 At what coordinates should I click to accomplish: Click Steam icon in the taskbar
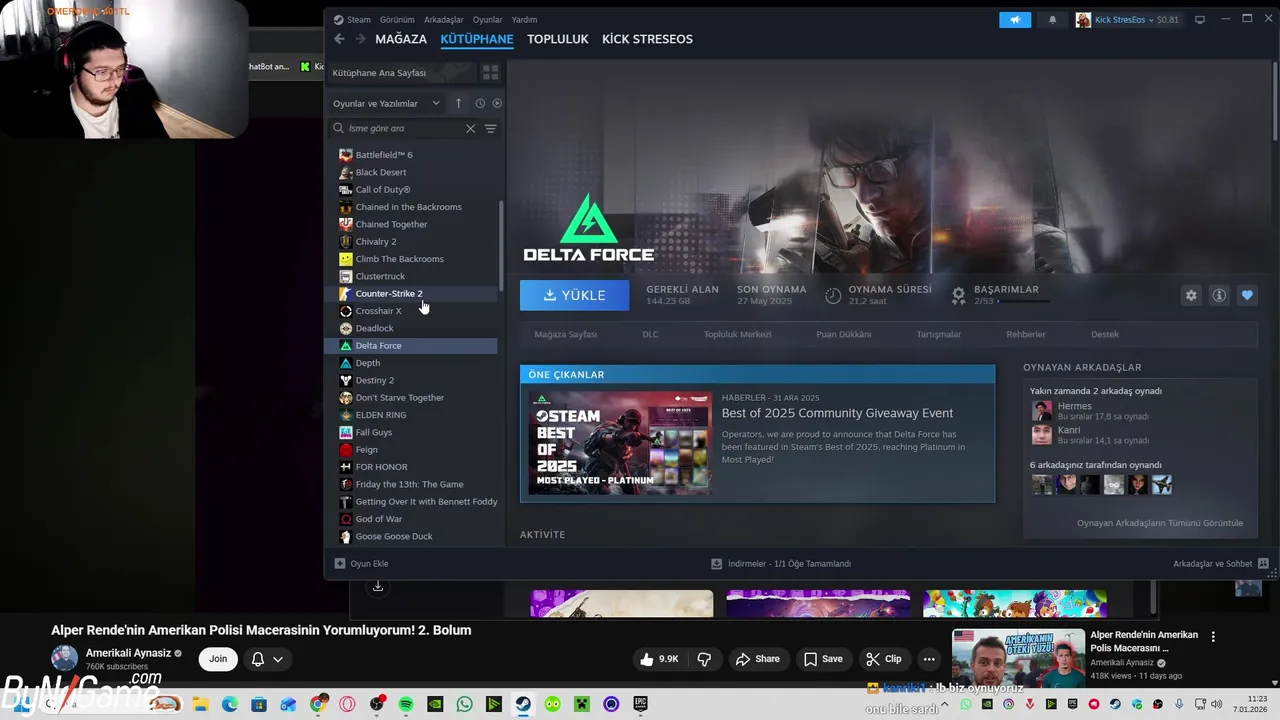coord(523,704)
